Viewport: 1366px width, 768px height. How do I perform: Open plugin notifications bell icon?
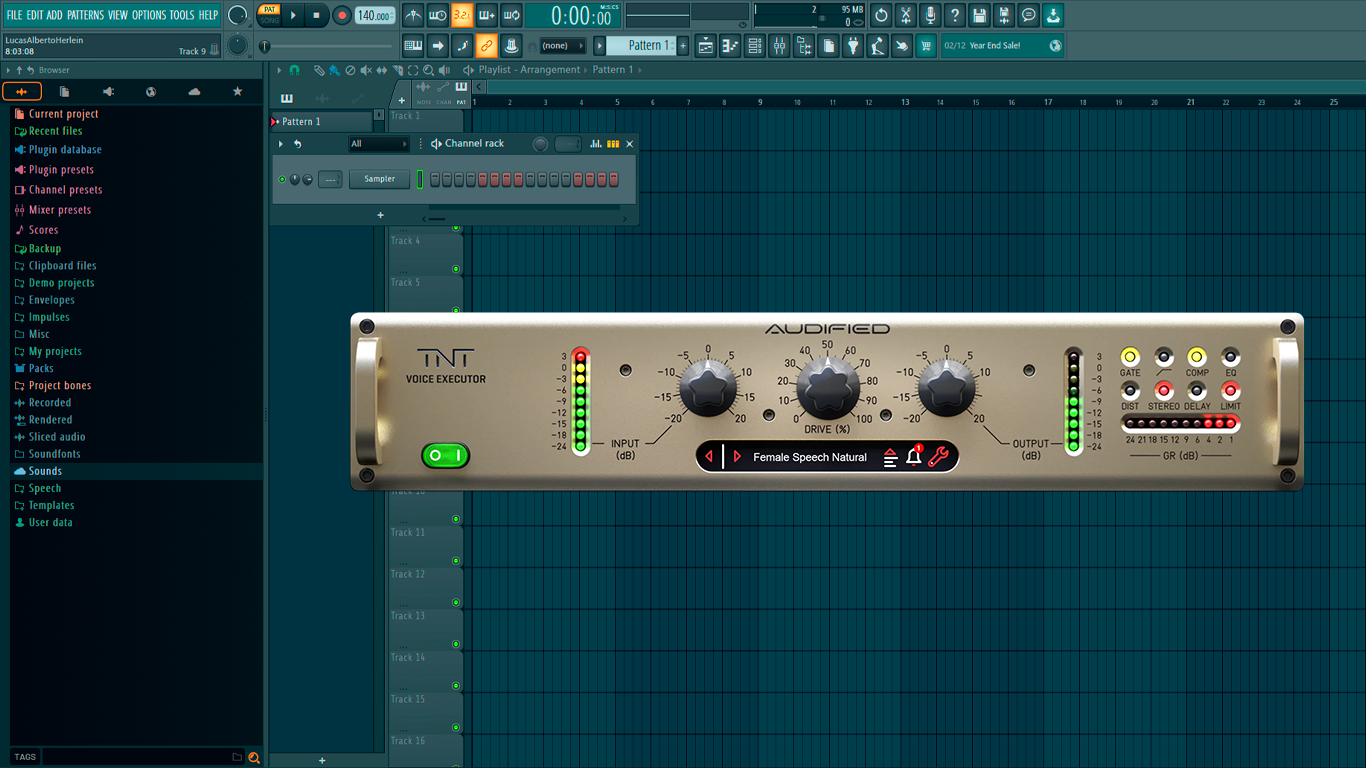[x=913, y=457]
